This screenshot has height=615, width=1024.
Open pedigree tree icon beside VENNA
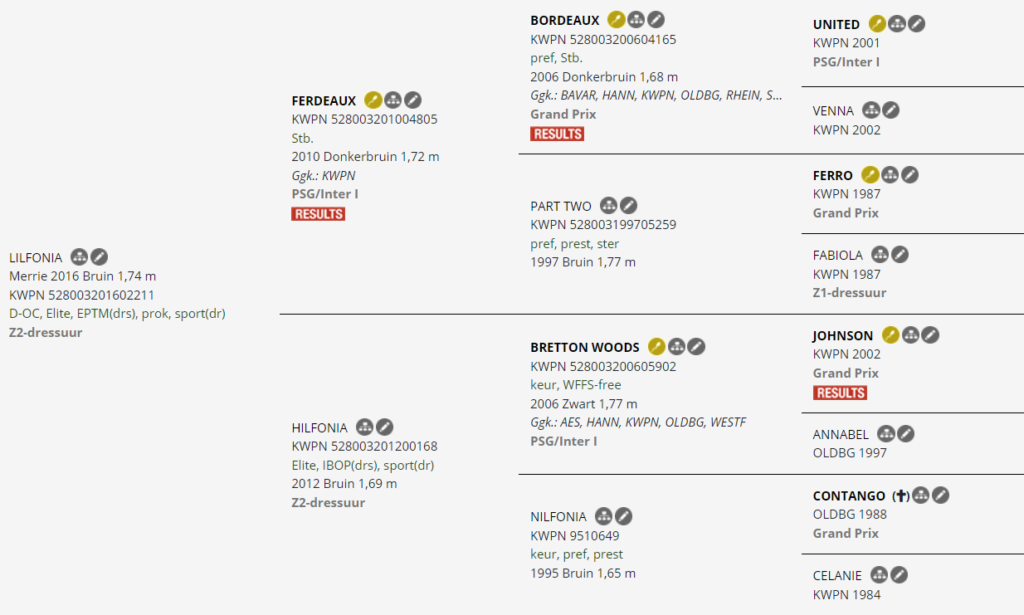(871, 110)
